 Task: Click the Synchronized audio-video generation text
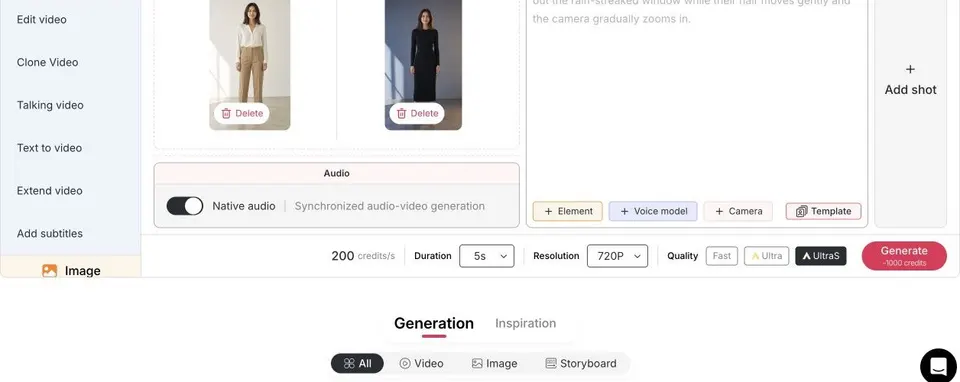pyautogui.click(x=389, y=206)
